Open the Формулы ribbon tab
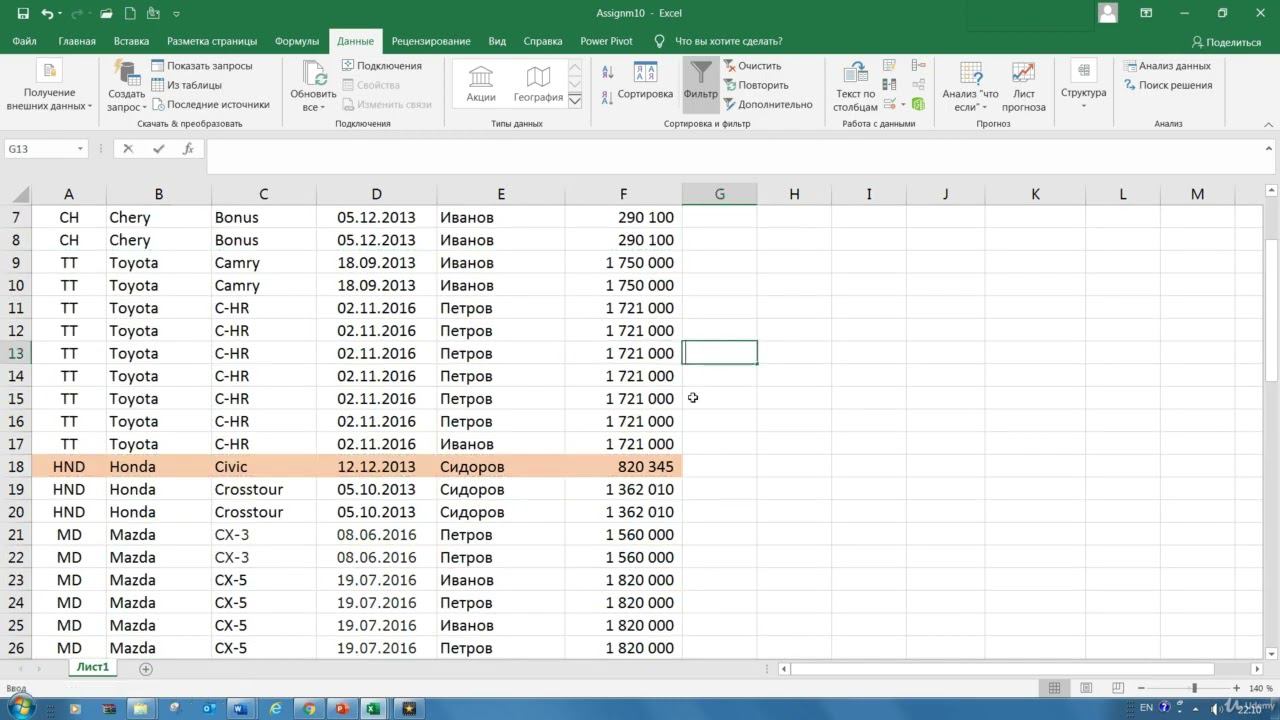Viewport: 1280px width, 720px height. click(x=297, y=41)
